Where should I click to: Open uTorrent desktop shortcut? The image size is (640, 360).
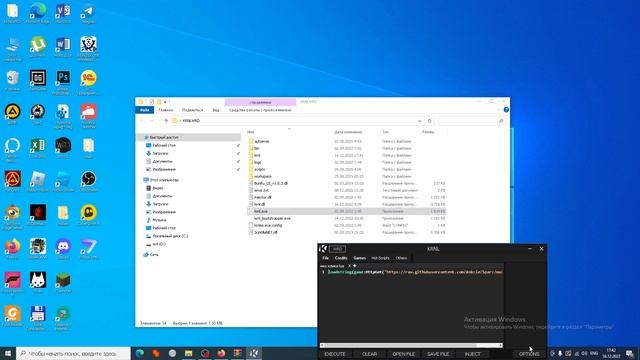[x=38, y=47]
